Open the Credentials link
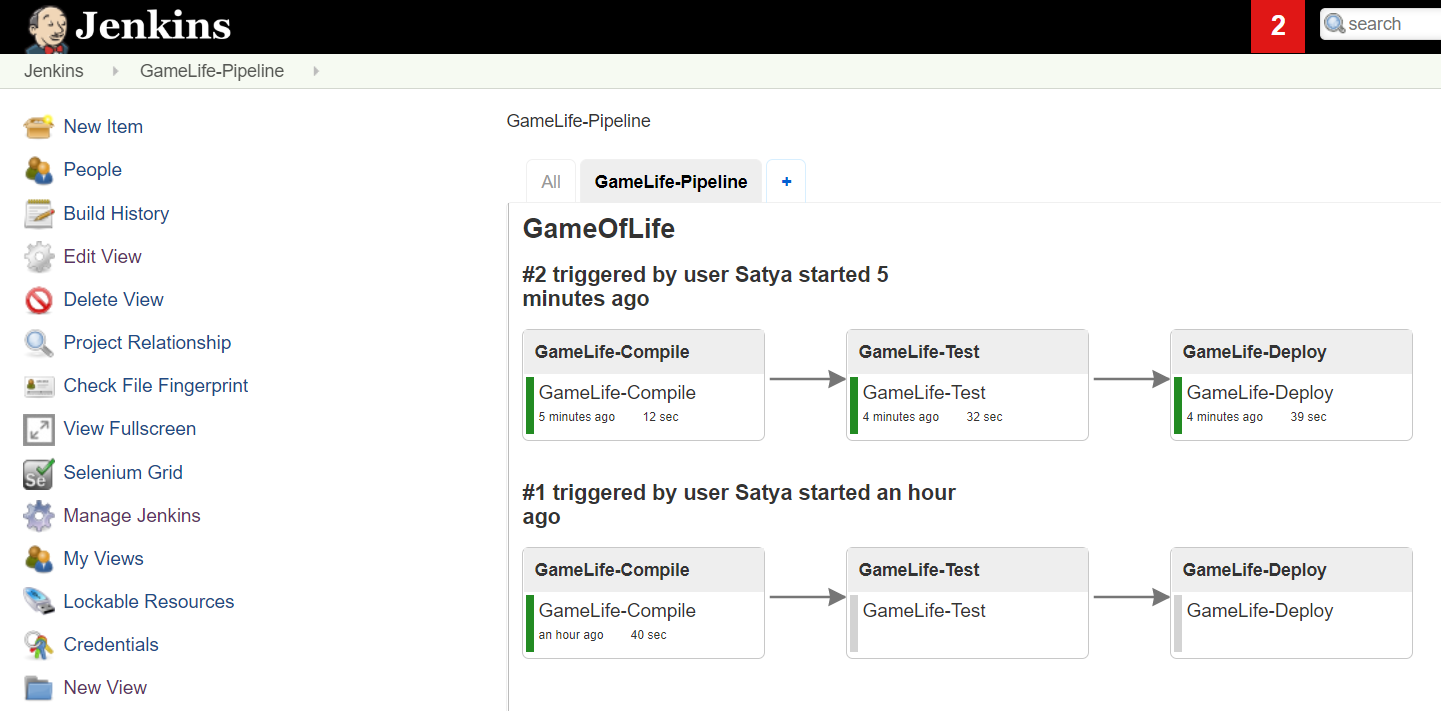 pos(111,645)
